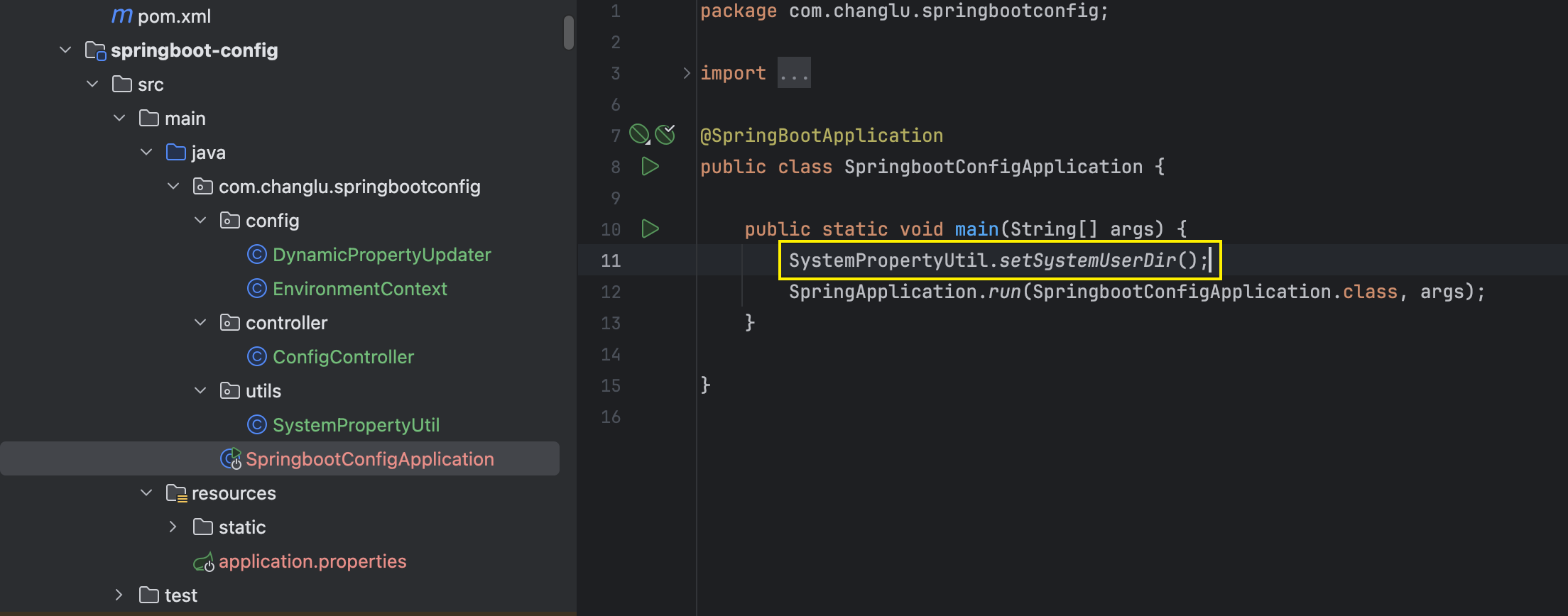This screenshot has height=616, width=1568.
Task: Click the utils package folder icon
Action: point(230,390)
